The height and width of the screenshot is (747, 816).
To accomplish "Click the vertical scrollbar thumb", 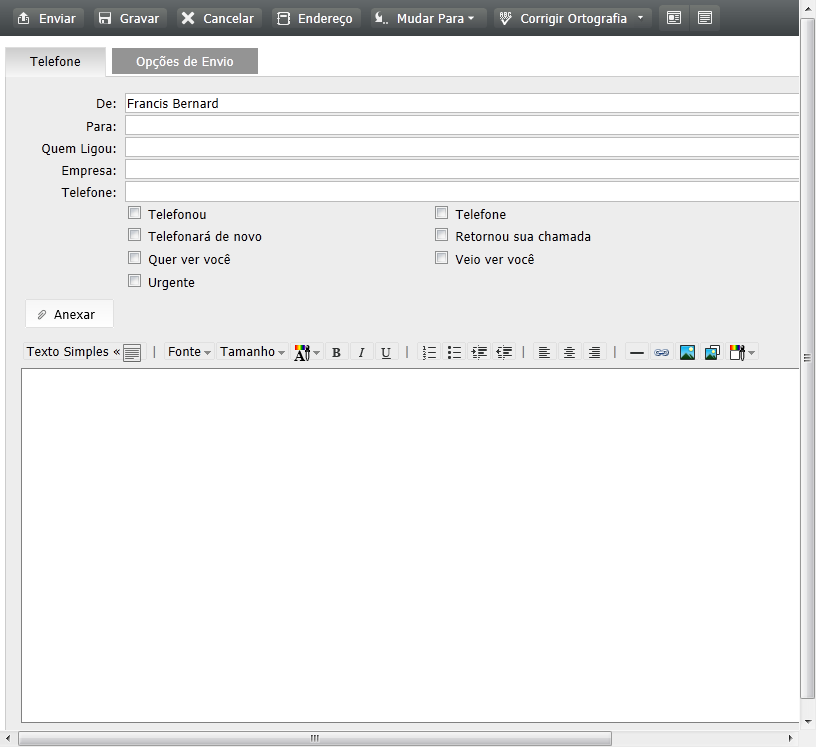I will point(807,358).
